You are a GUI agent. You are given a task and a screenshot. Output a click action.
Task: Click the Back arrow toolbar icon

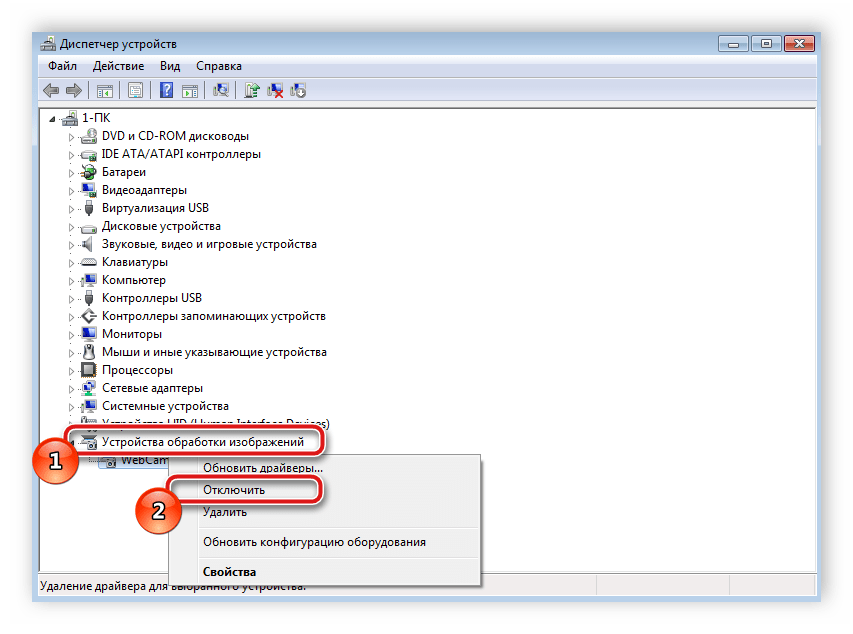point(52,90)
